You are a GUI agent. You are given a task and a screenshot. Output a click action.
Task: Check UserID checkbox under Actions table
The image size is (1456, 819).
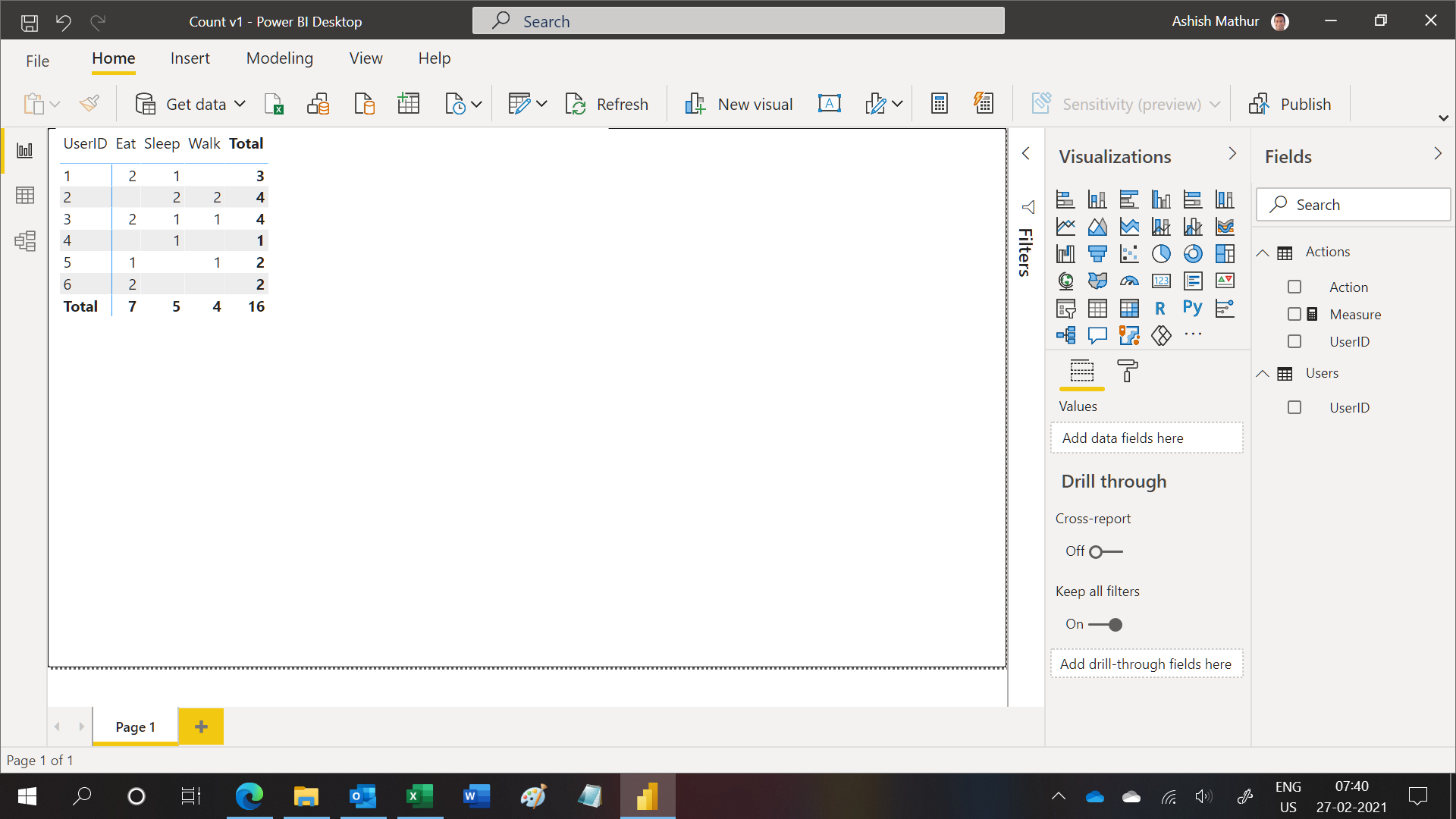point(1294,341)
